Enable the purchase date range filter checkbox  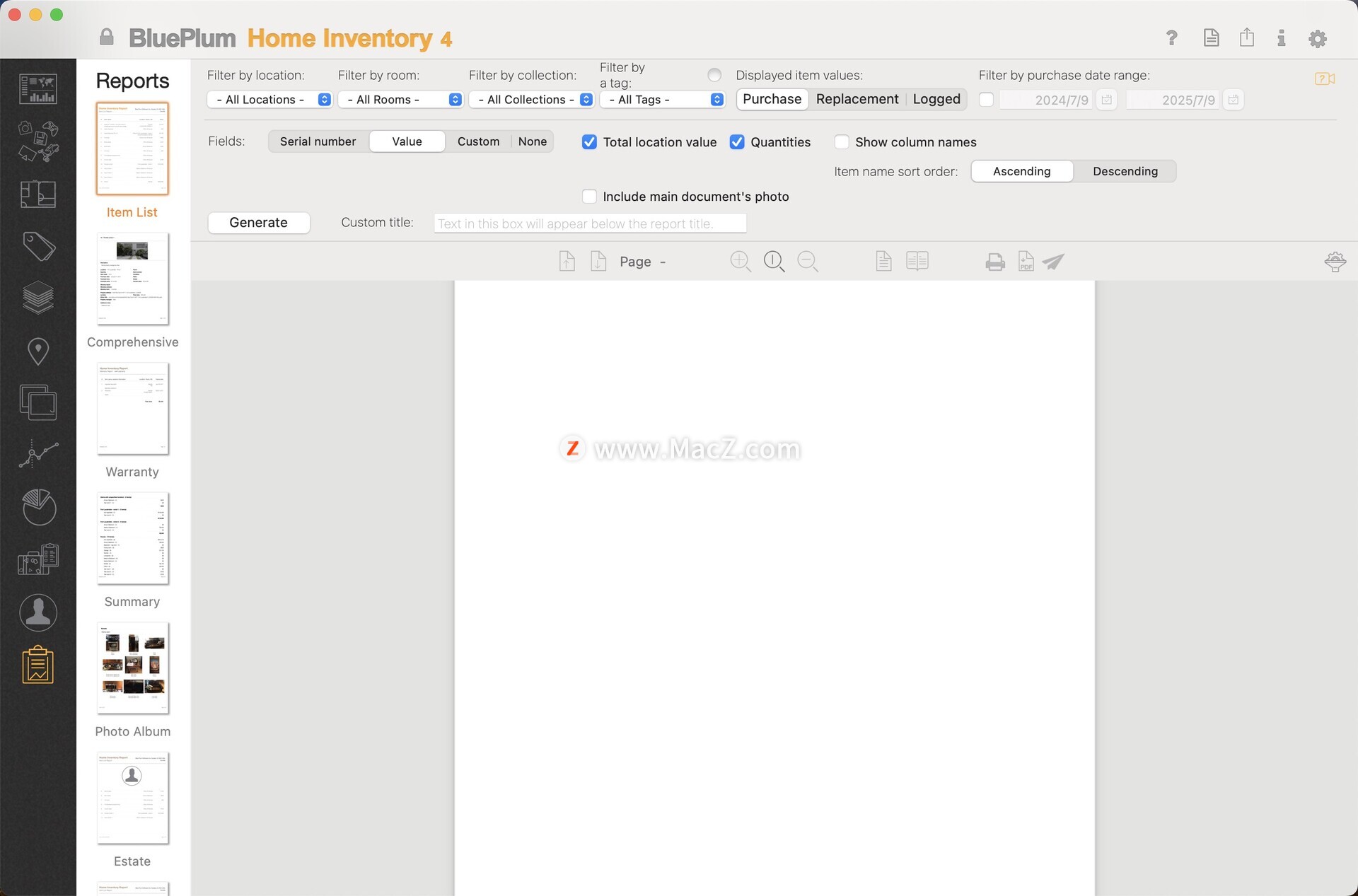point(986,100)
